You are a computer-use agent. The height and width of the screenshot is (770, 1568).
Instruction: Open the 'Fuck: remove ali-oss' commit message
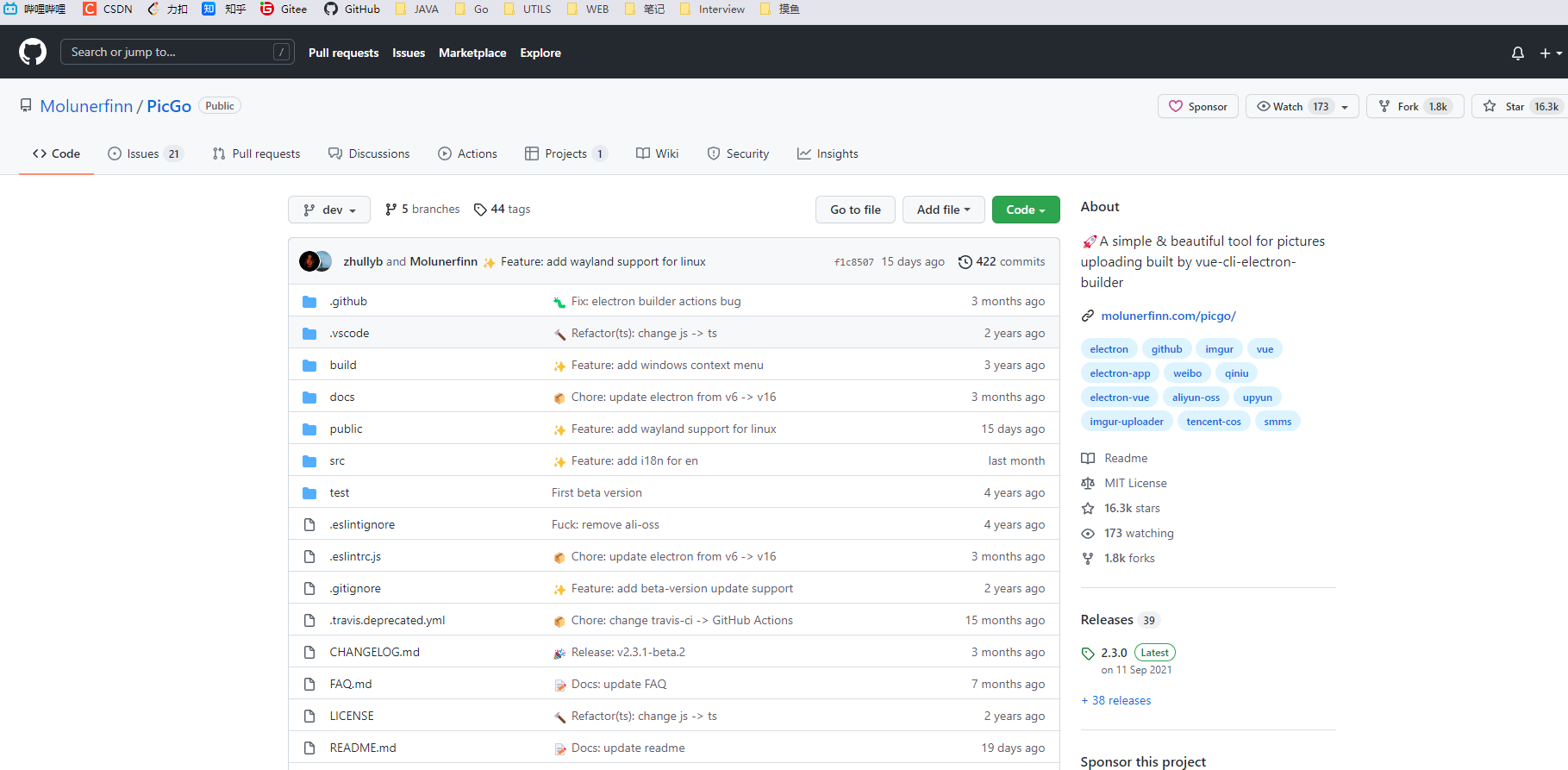[605, 525]
